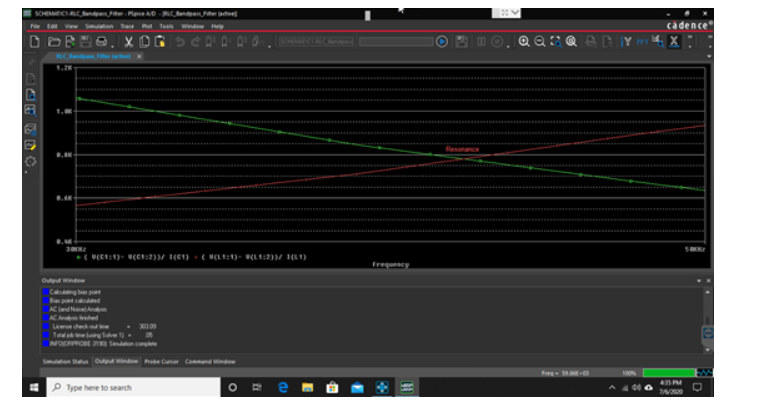Click sidebar plot settings icon with blue dot
The width and height of the screenshot is (757, 413).
[30, 129]
